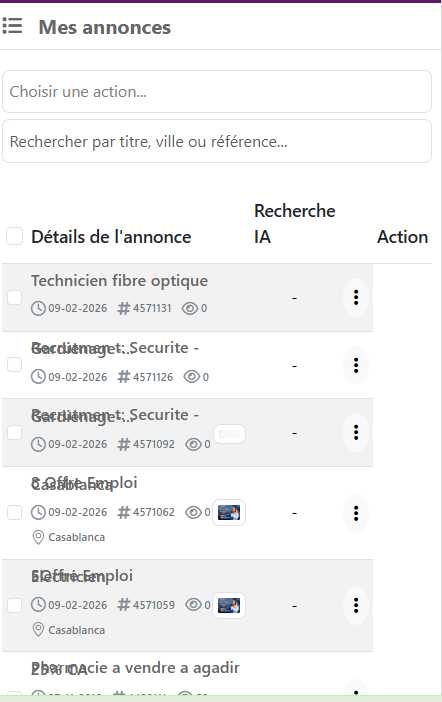The width and height of the screenshot is (442, 702).
Task: Click the views eye icon of listing 4571131
Action: coord(190,308)
